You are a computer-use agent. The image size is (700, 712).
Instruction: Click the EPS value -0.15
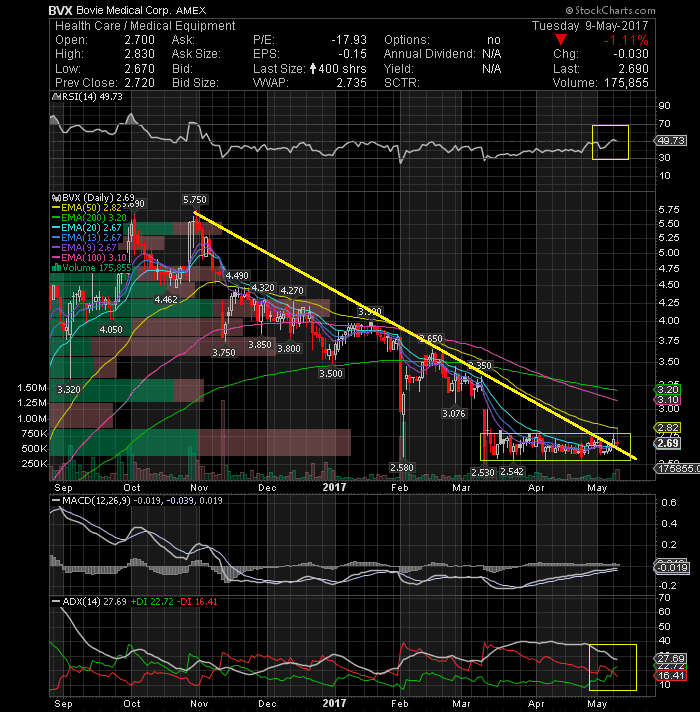pos(352,54)
